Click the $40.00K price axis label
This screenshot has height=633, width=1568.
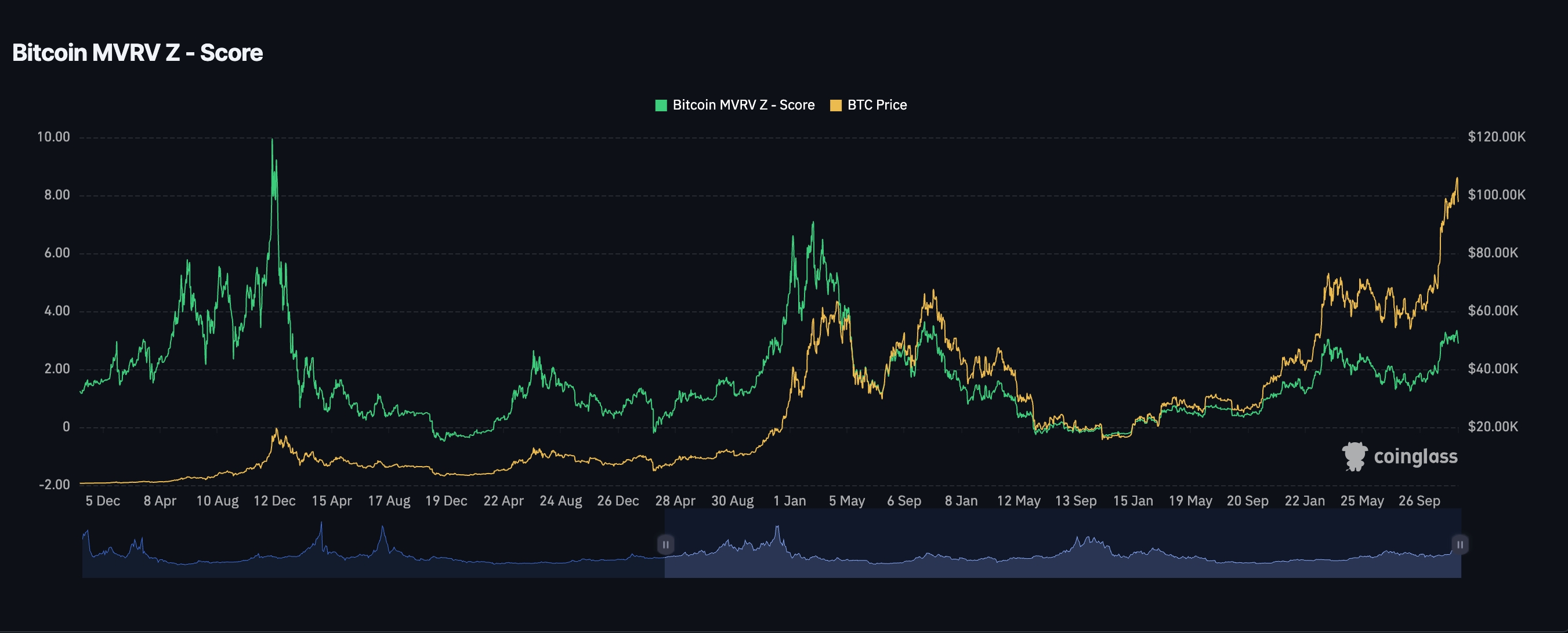point(1493,369)
